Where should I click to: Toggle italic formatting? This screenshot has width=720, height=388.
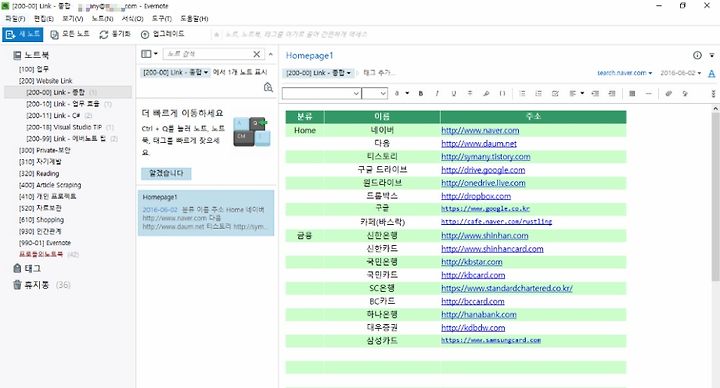point(437,93)
